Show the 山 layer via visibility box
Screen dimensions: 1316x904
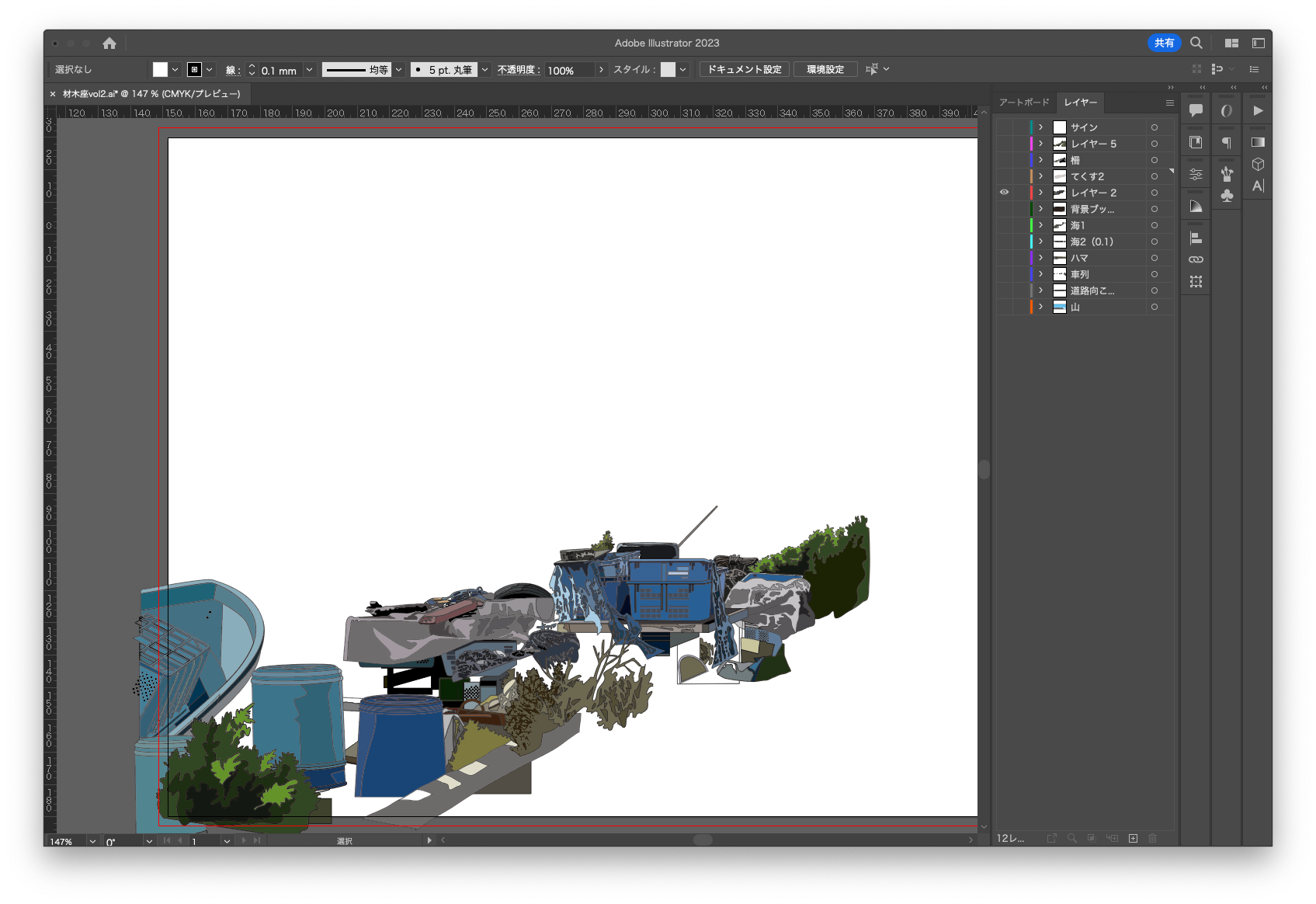pyautogui.click(x=1004, y=307)
